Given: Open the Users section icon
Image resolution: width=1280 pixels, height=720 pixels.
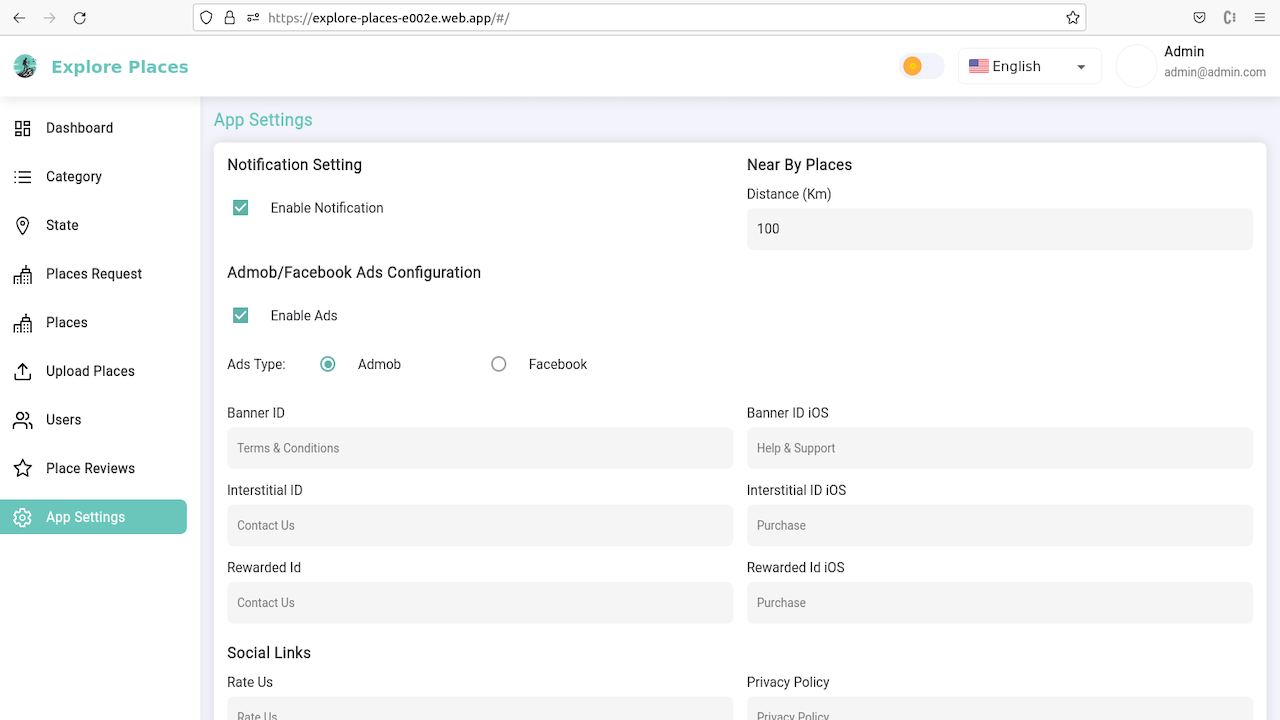Looking at the screenshot, I should tap(22, 419).
